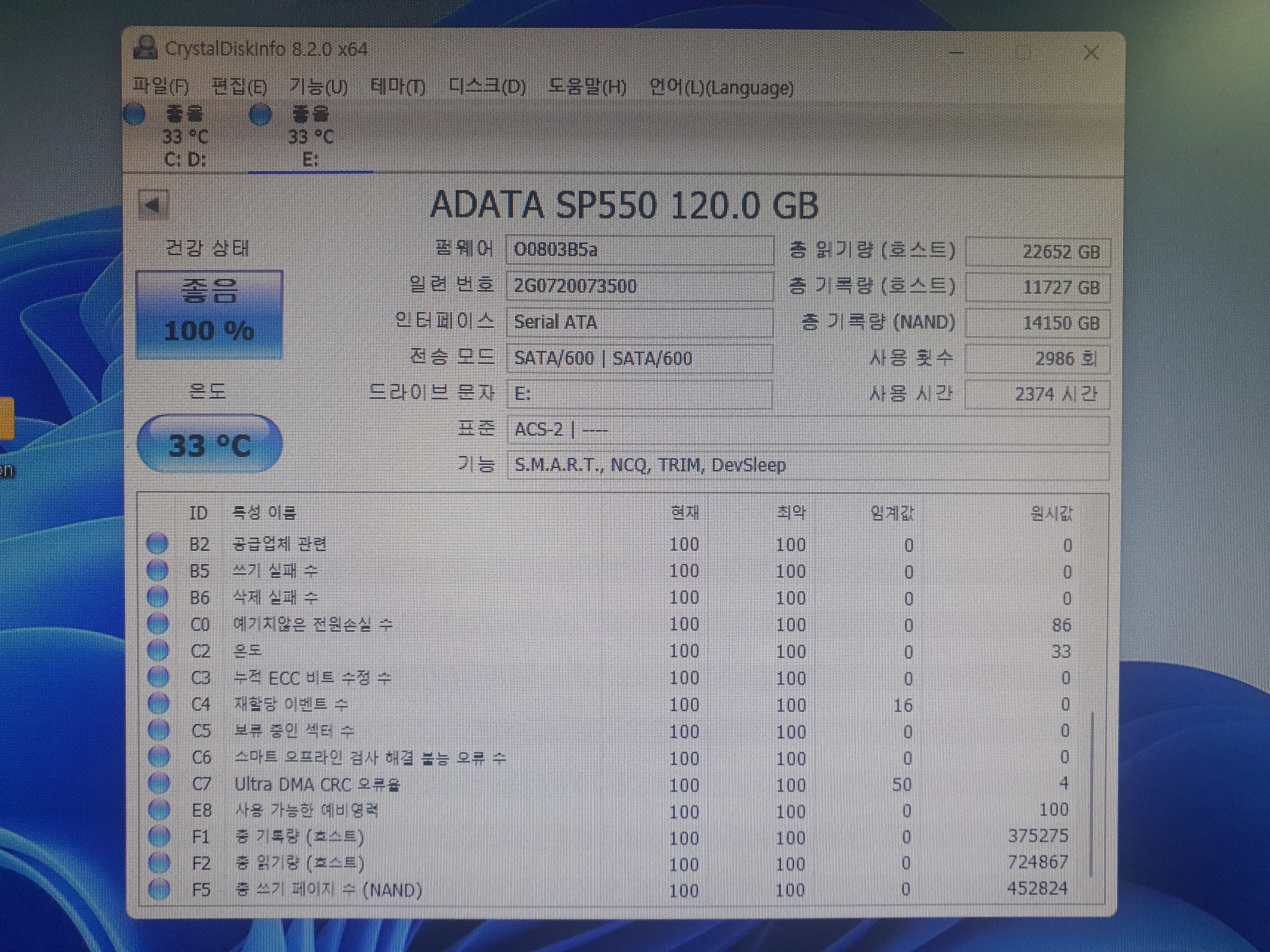Select the 공급업체 관련 attribute name
This screenshot has width=1270, height=952.
(280, 543)
